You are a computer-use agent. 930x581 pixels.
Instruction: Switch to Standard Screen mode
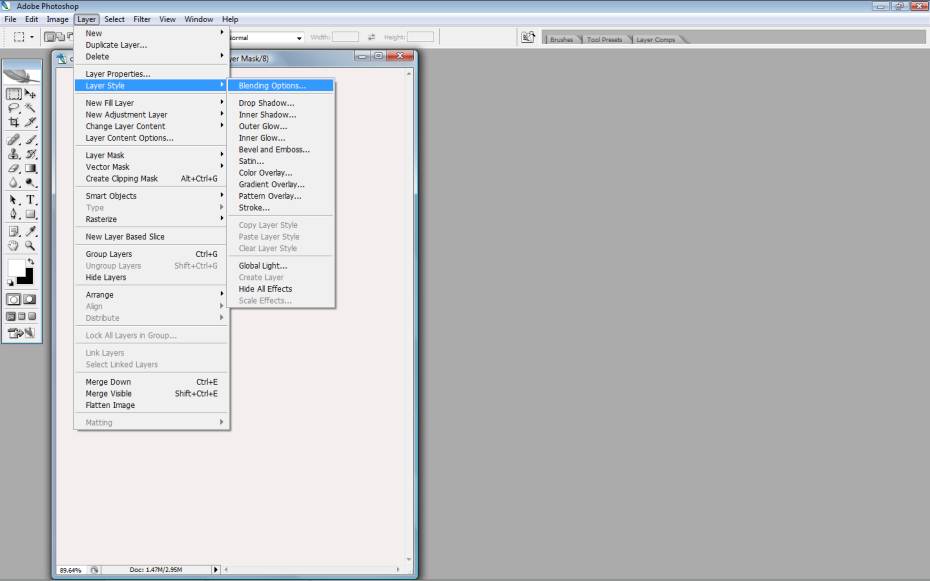11,317
